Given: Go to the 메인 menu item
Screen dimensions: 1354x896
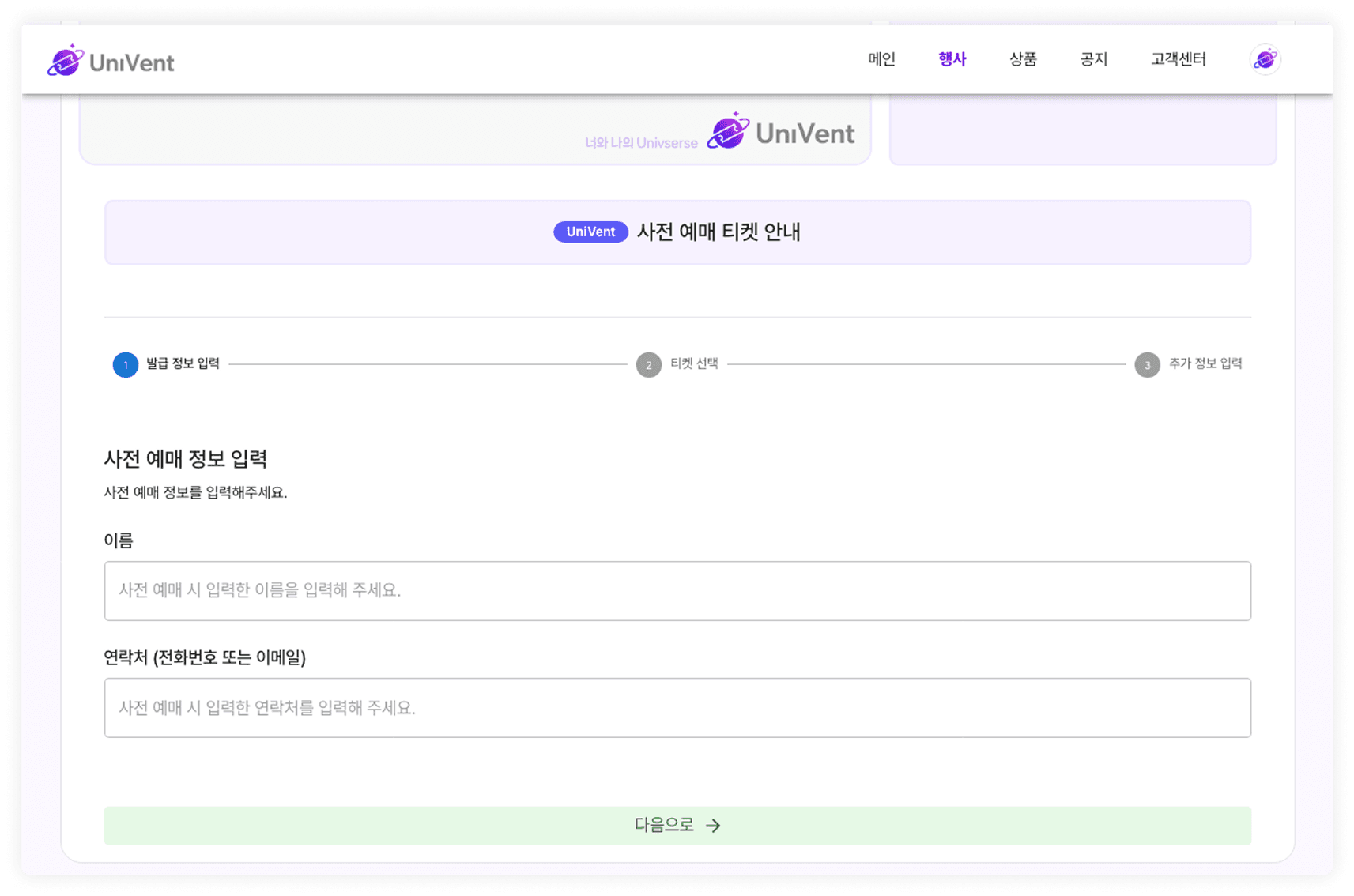Looking at the screenshot, I should point(881,59).
